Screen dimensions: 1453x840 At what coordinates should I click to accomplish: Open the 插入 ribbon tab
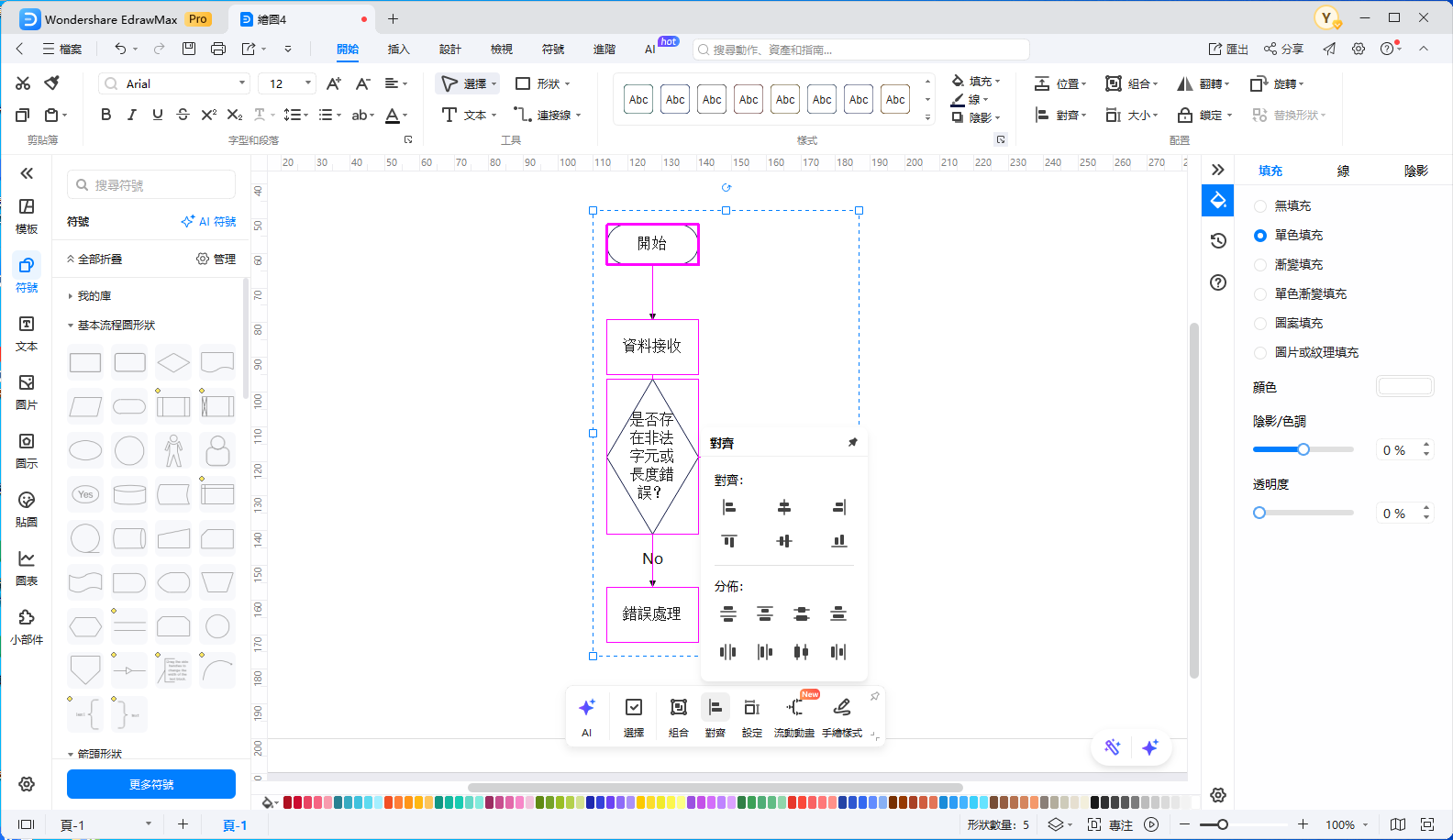(x=398, y=50)
